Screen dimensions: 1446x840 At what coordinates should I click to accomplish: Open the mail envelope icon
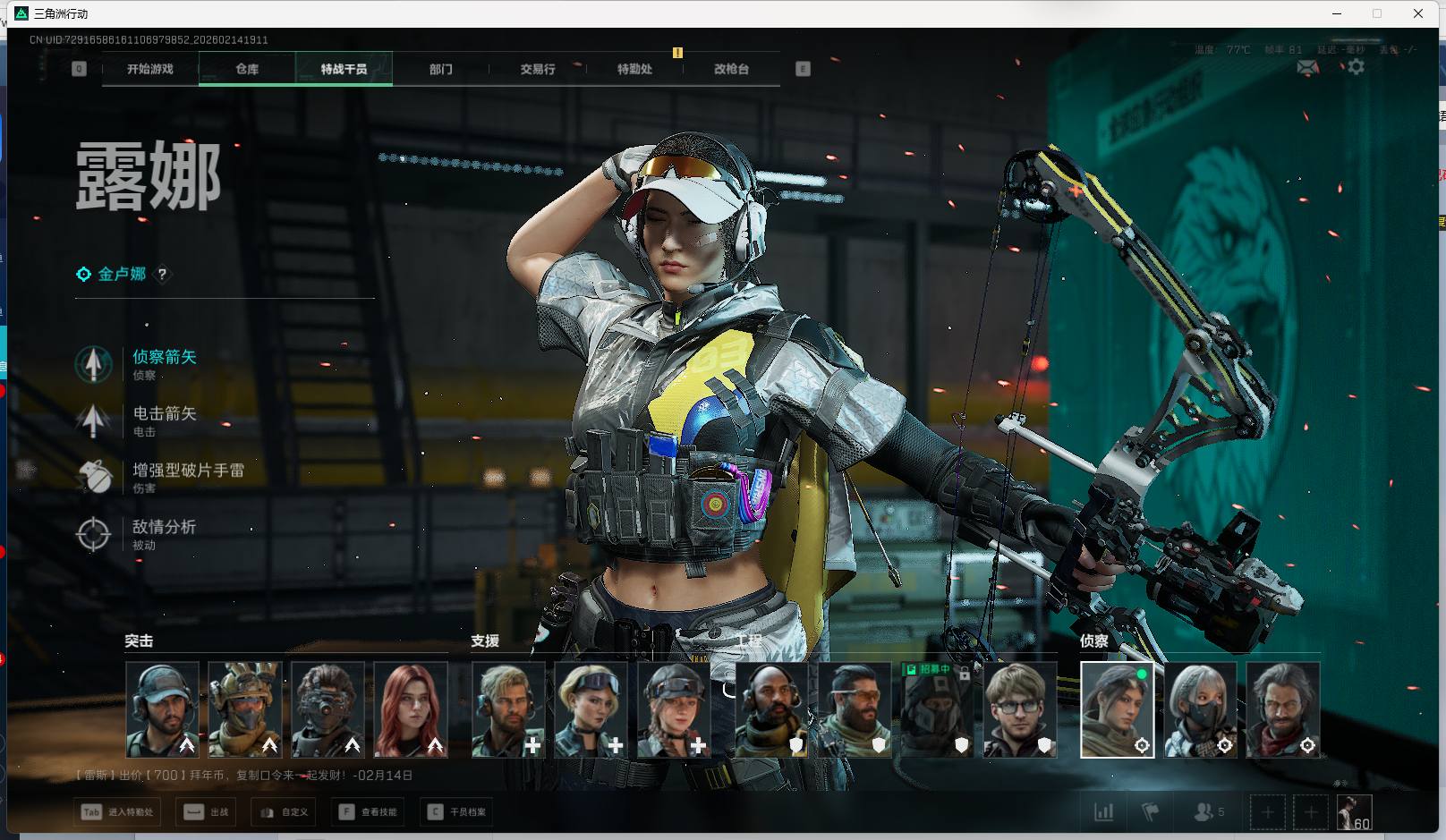[x=1307, y=67]
